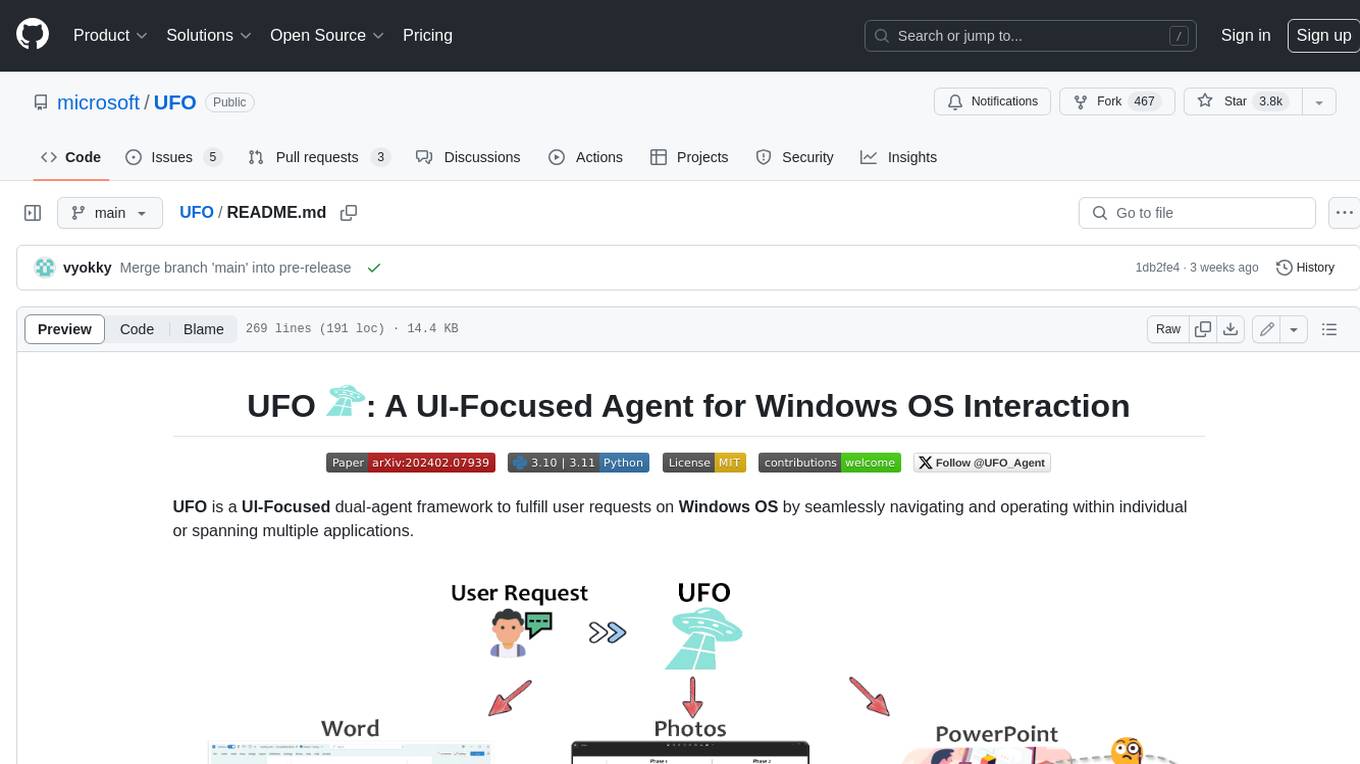This screenshot has height=764, width=1360.
Task: Click the Follow @UFO_Agent badge
Action: [982, 463]
